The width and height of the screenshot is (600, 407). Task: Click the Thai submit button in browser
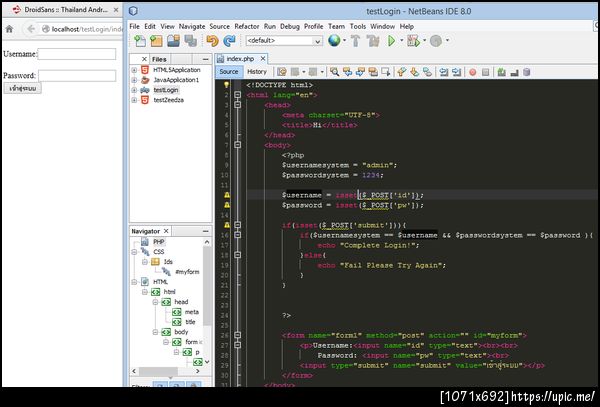(23, 88)
